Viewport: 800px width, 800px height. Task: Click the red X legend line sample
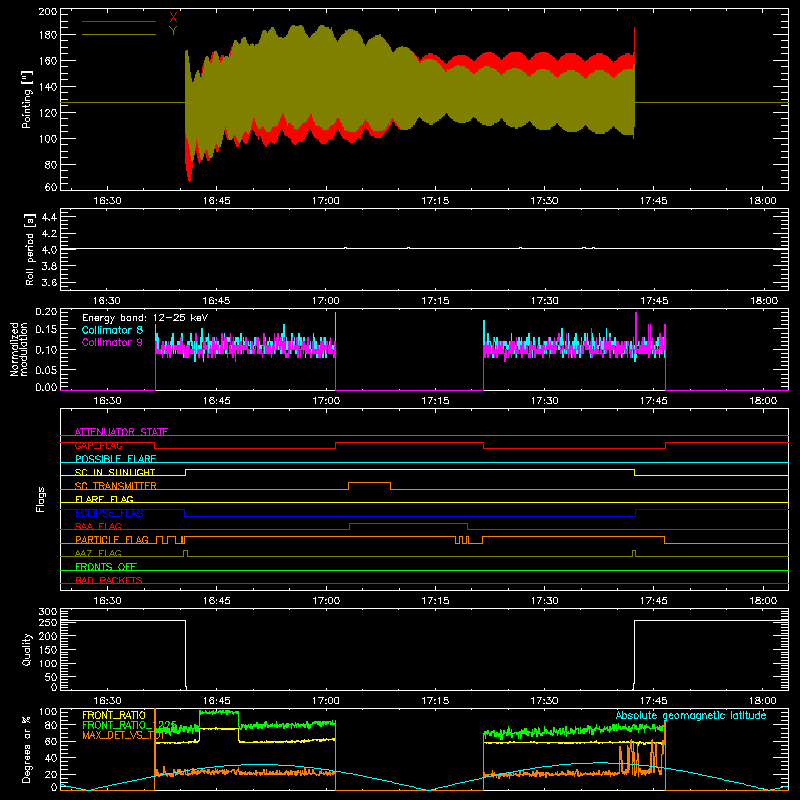tap(119, 21)
